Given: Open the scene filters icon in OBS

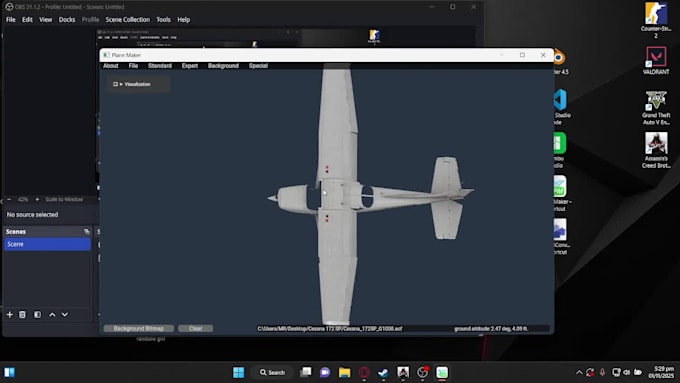Looking at the screenshot, I should pos(37,314).
